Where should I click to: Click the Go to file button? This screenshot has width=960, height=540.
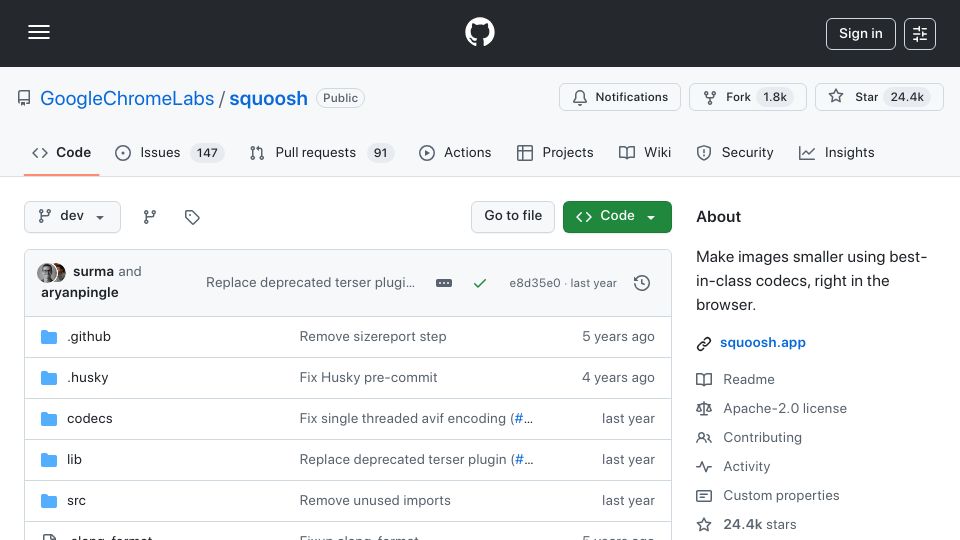[x=513, y=217]
